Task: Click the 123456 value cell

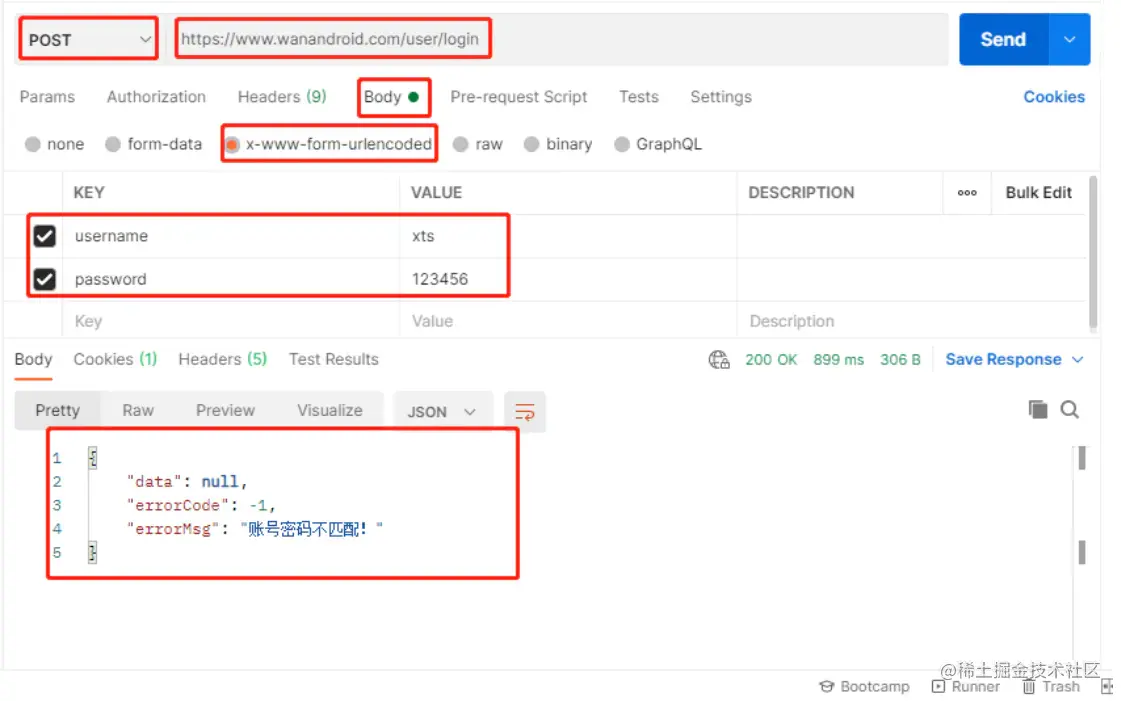Action: tap(568, 279)
